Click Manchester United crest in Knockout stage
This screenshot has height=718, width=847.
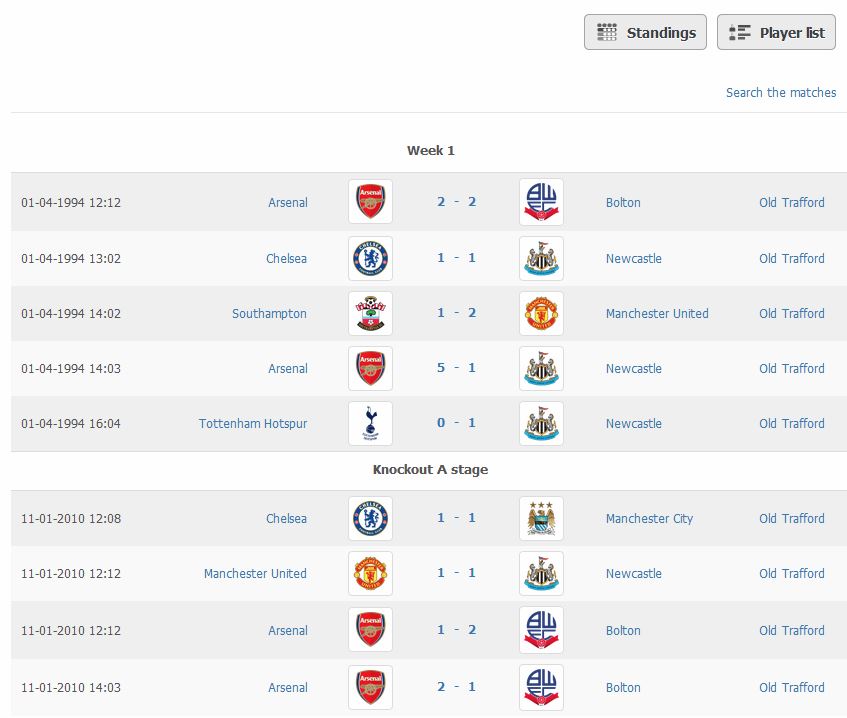[370, 573]
